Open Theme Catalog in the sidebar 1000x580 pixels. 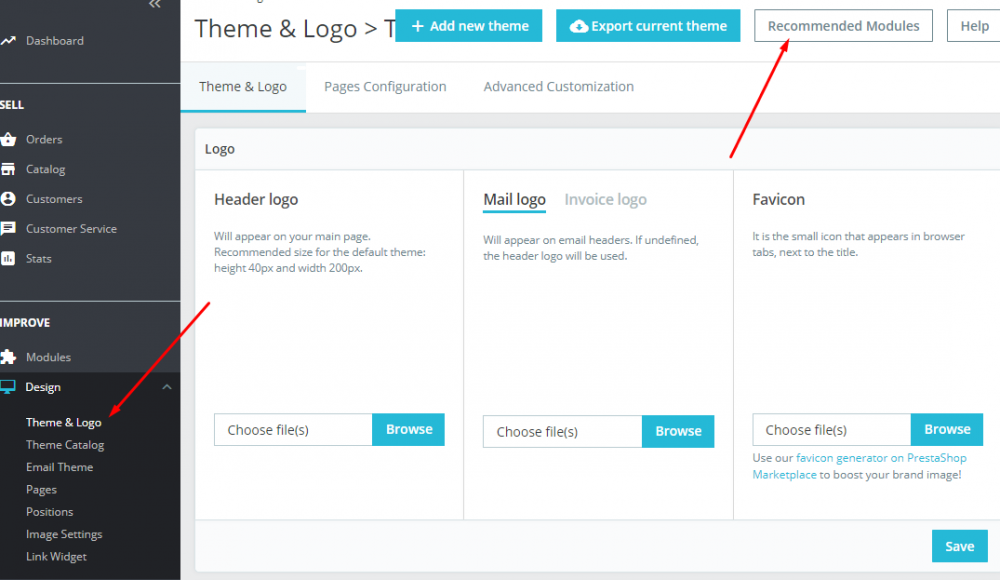click(65, 445)
